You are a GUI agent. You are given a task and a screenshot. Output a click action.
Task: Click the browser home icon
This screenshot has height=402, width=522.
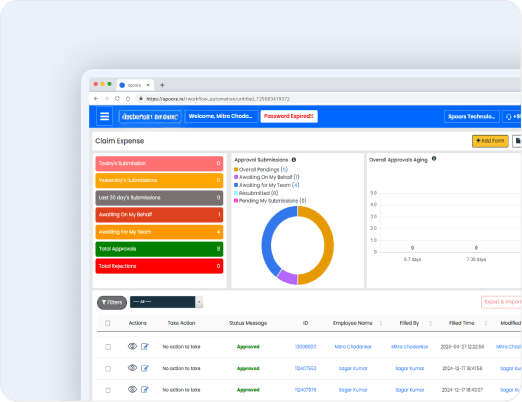tap(128, 99)
